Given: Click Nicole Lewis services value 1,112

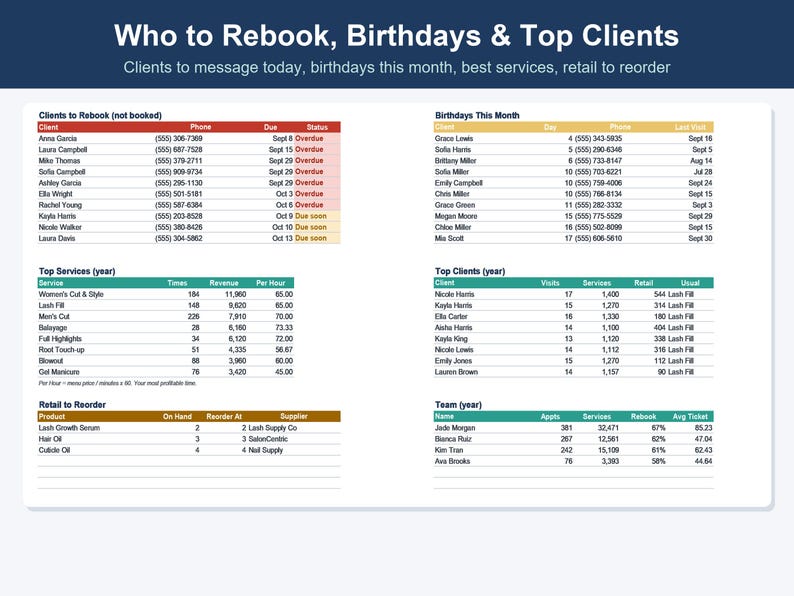Looking at the screenshot, I should (610, 350).
